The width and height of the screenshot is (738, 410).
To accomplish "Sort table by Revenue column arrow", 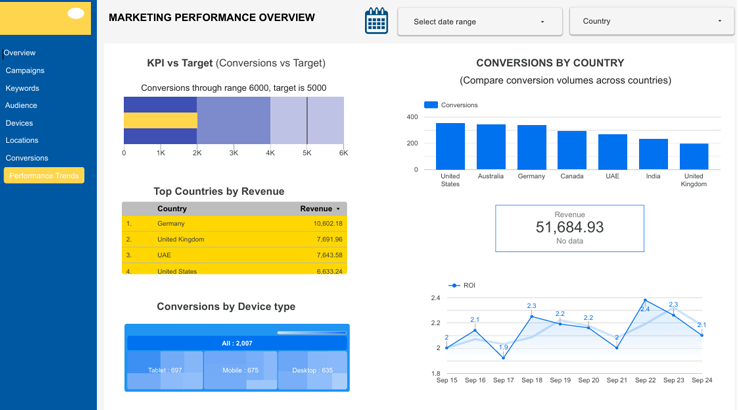I will pyautogui.click(x=338, y=209).
